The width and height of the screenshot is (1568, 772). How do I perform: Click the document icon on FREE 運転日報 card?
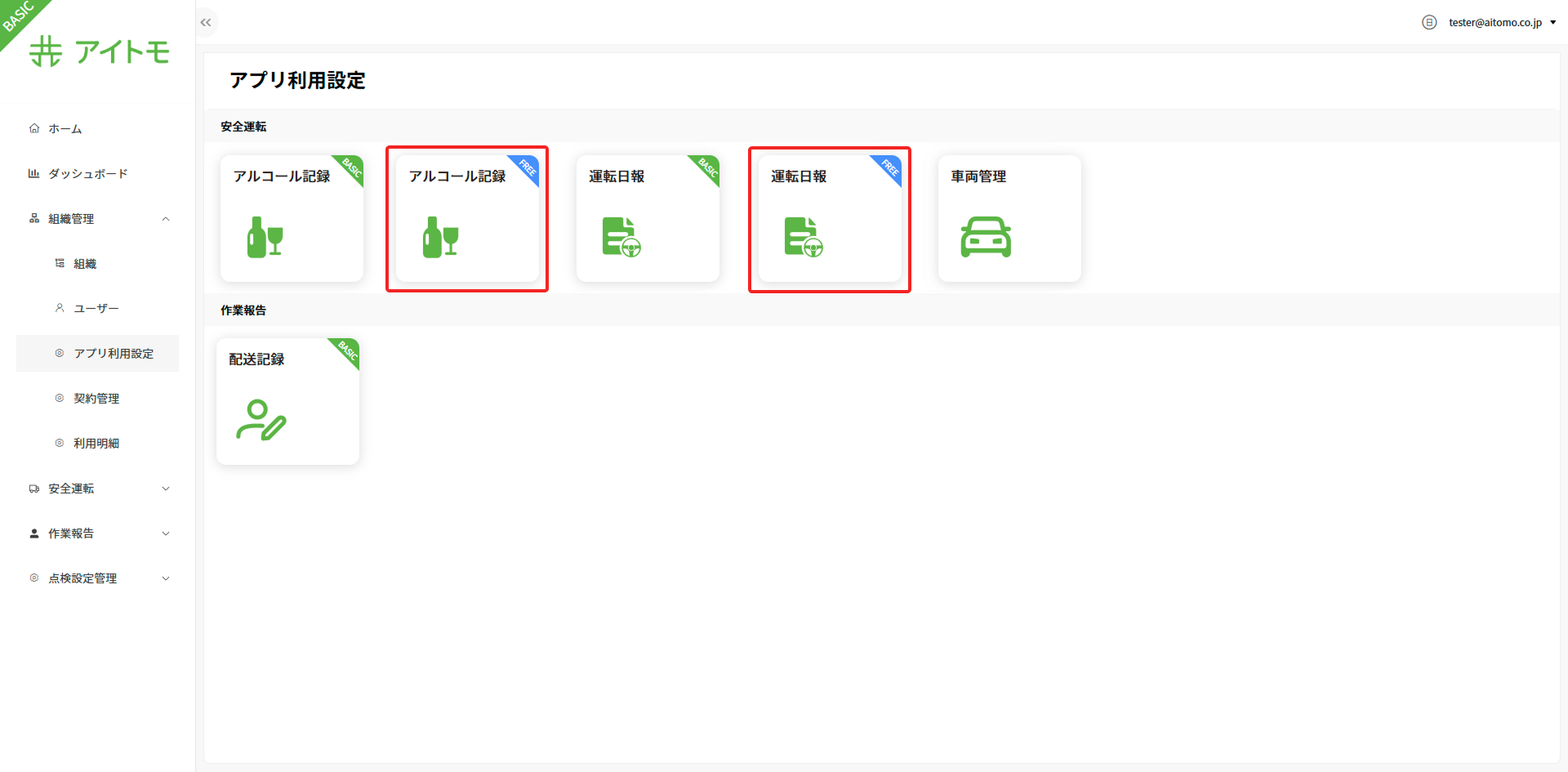click(804, 237)
